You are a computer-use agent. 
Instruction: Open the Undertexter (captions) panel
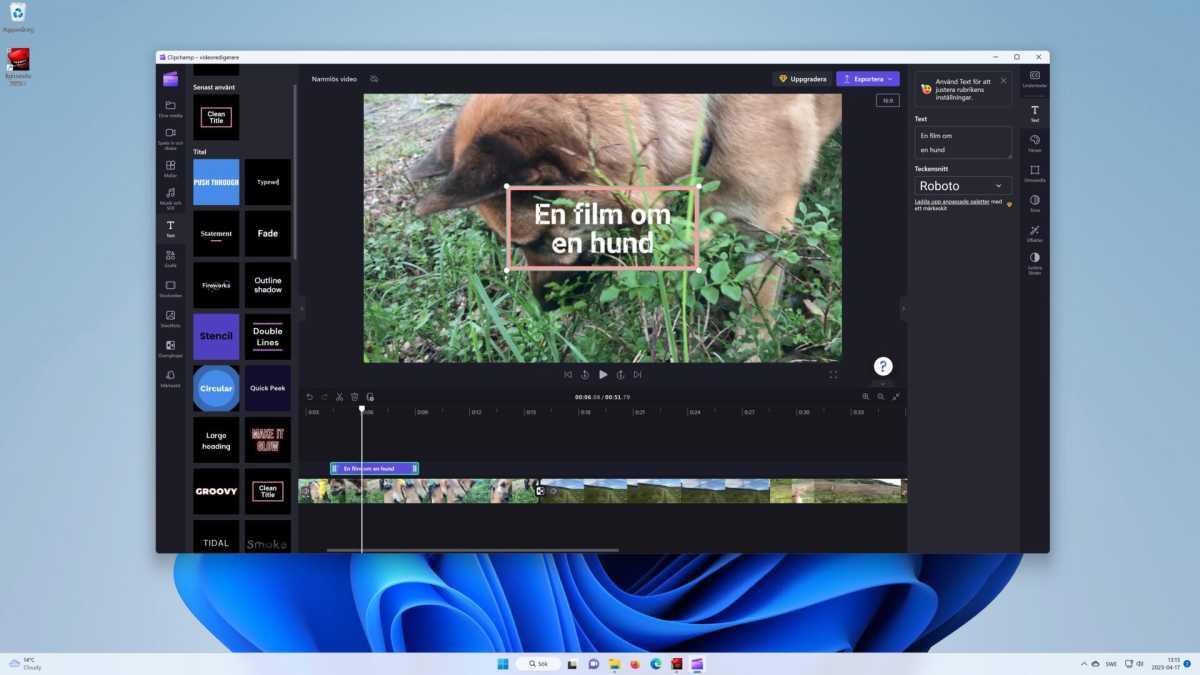pos(1035,78)
